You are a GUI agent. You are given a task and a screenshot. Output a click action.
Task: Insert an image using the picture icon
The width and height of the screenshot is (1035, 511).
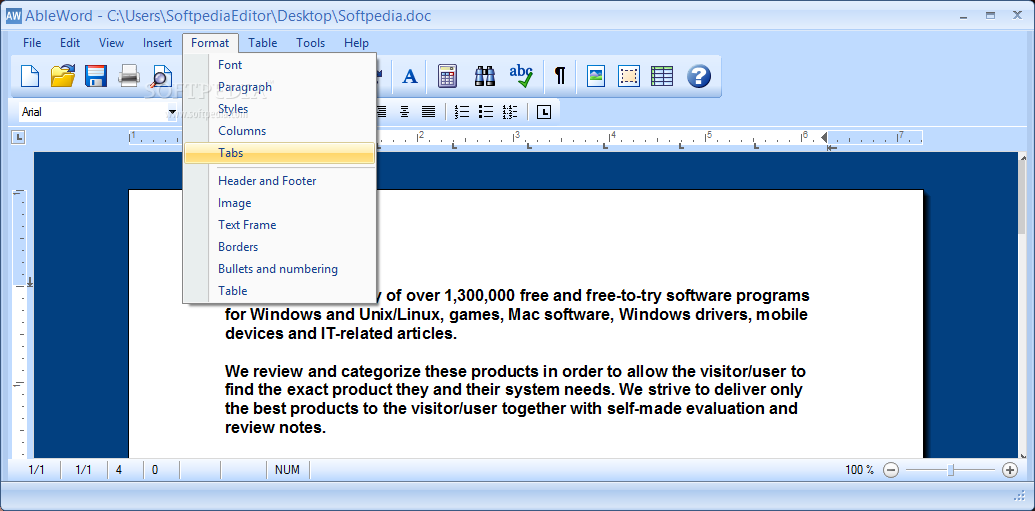(x=596, y=77)
